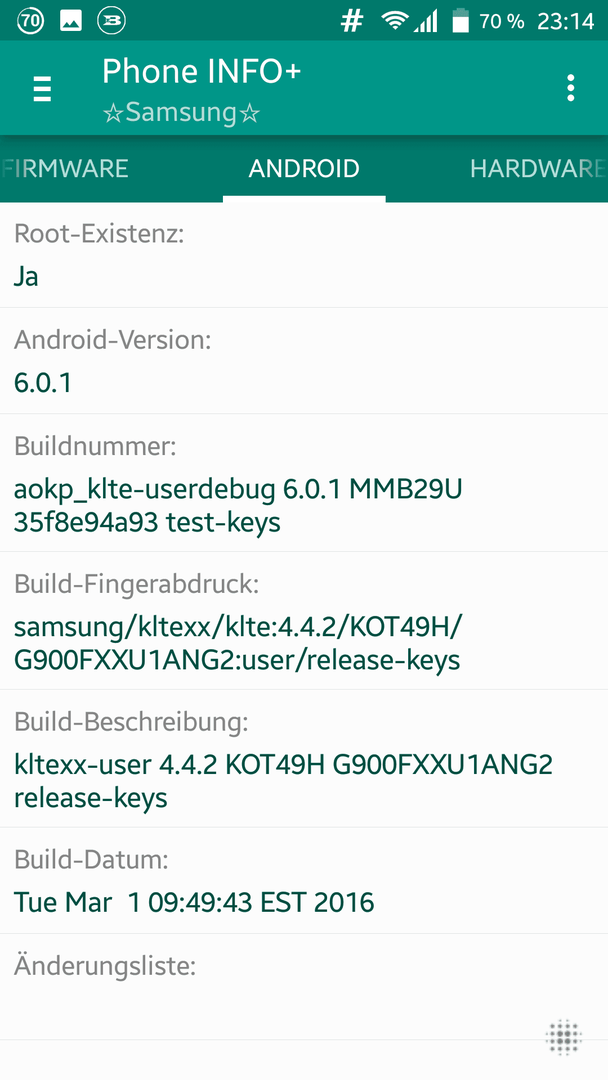Select the ANDROID tab

(x=304, y=169)
